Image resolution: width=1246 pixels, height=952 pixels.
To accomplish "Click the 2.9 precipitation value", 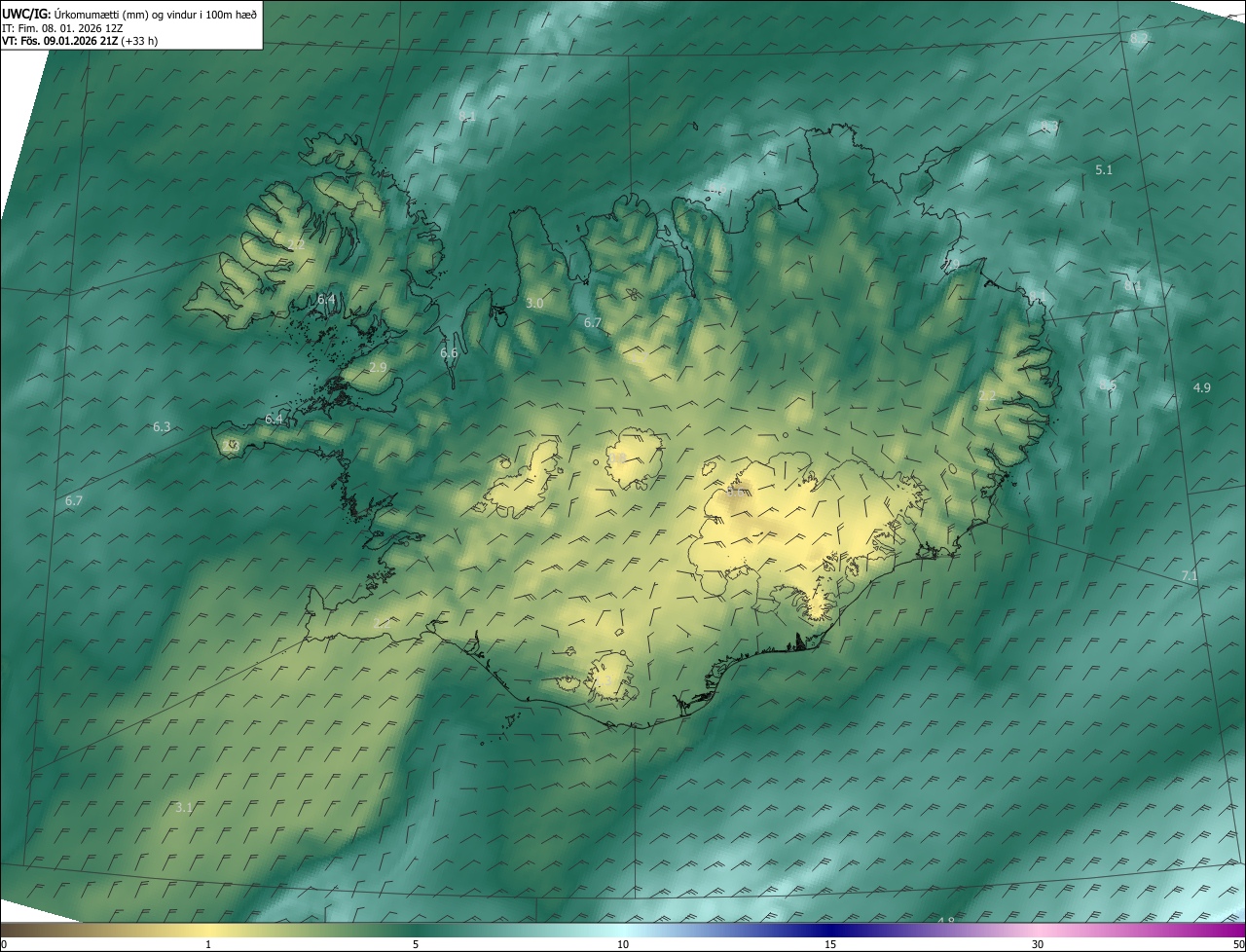I will 379,367.
